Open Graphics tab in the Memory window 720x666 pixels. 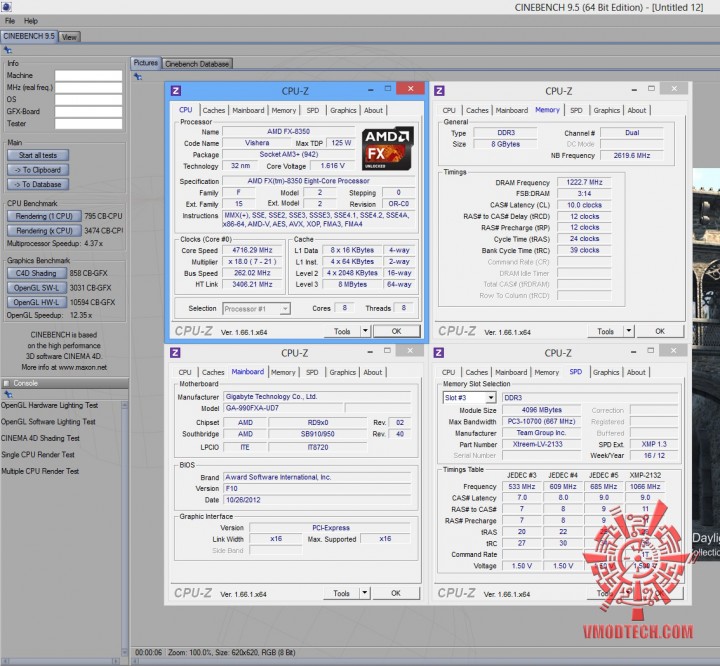tap(606, 110)
